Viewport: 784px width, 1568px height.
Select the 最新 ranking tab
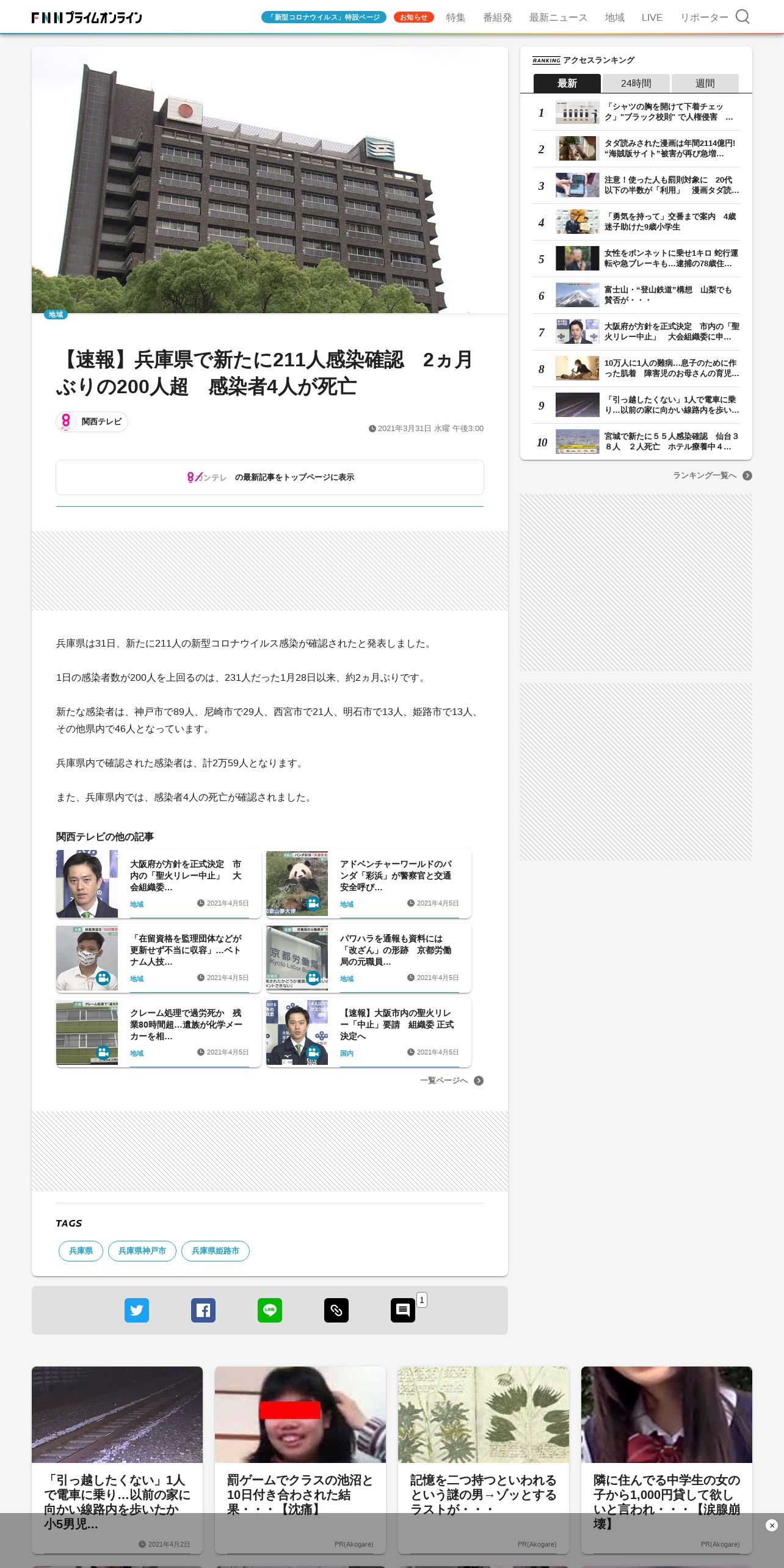tap(567, 83)
